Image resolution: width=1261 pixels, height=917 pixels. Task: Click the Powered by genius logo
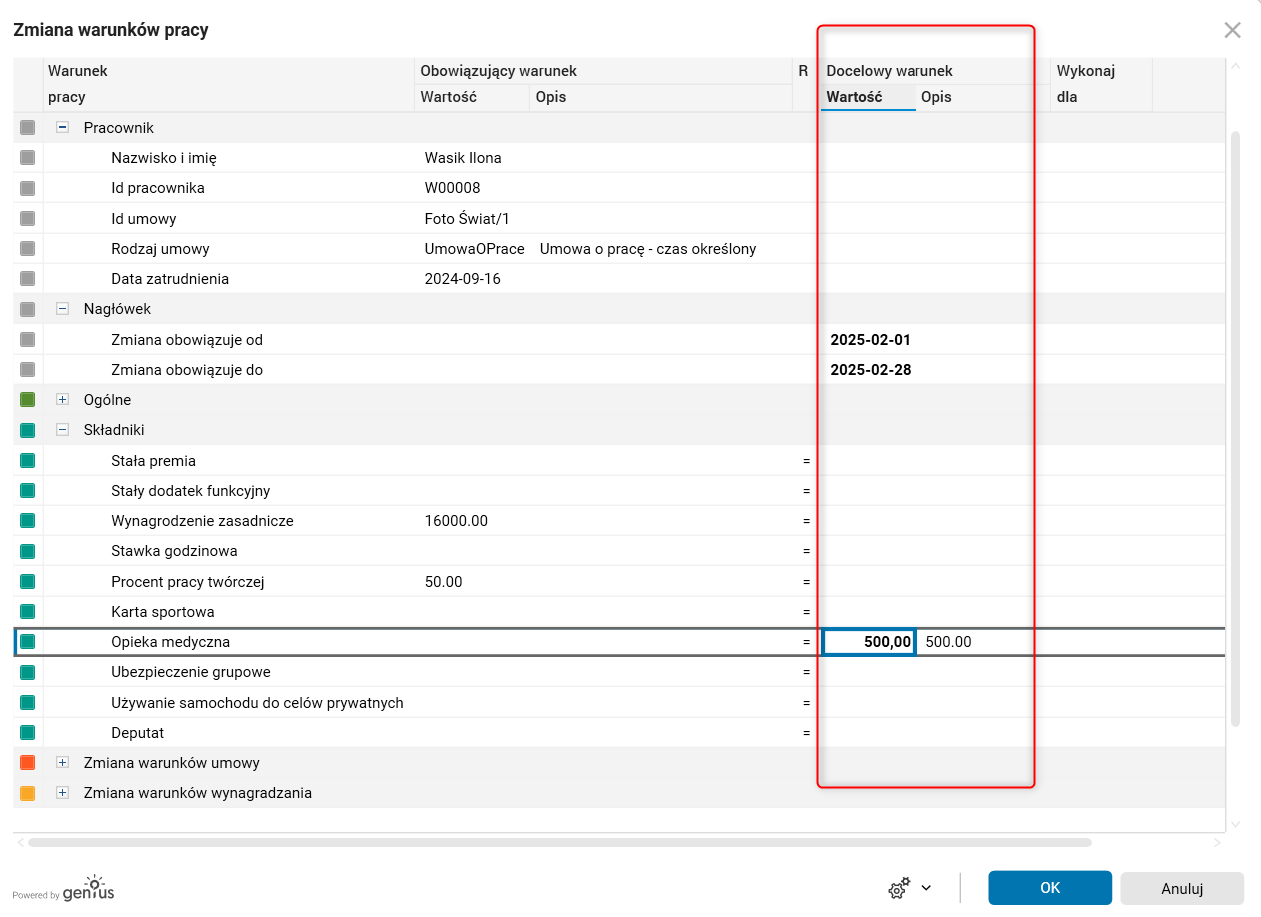(x=63, y=889)
